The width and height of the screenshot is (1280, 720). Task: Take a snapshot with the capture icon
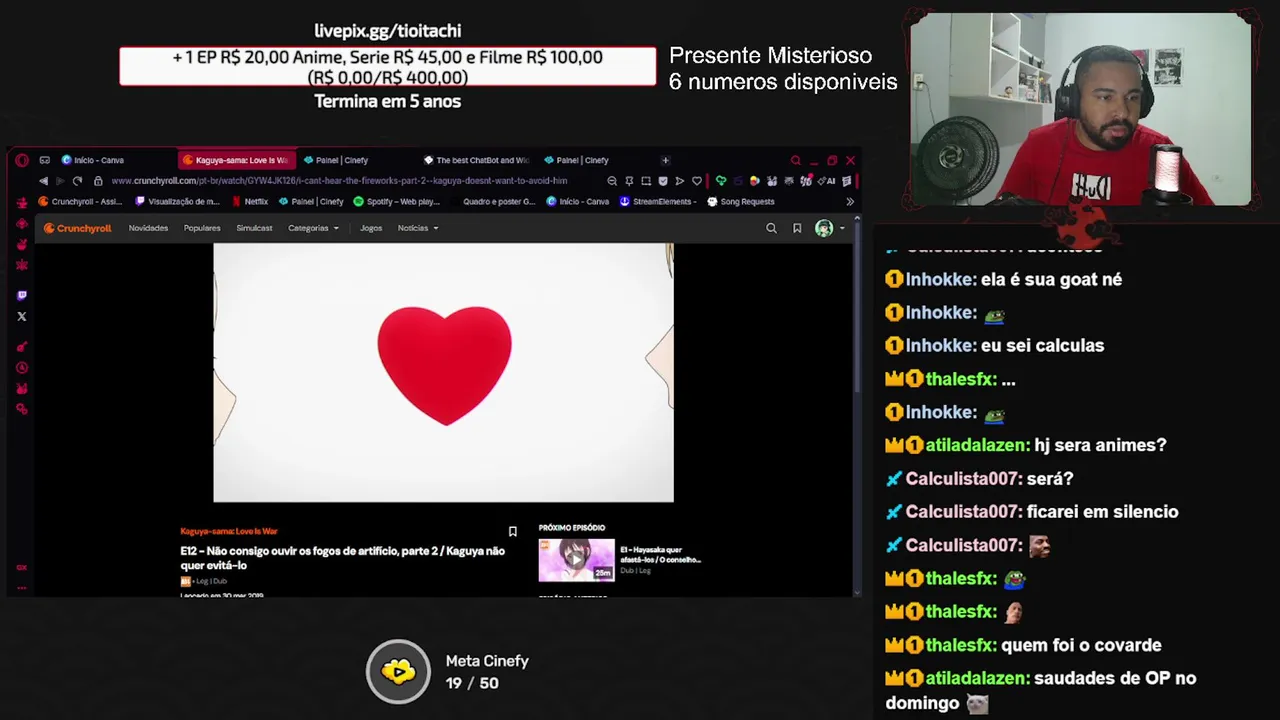tap(646, 181)
